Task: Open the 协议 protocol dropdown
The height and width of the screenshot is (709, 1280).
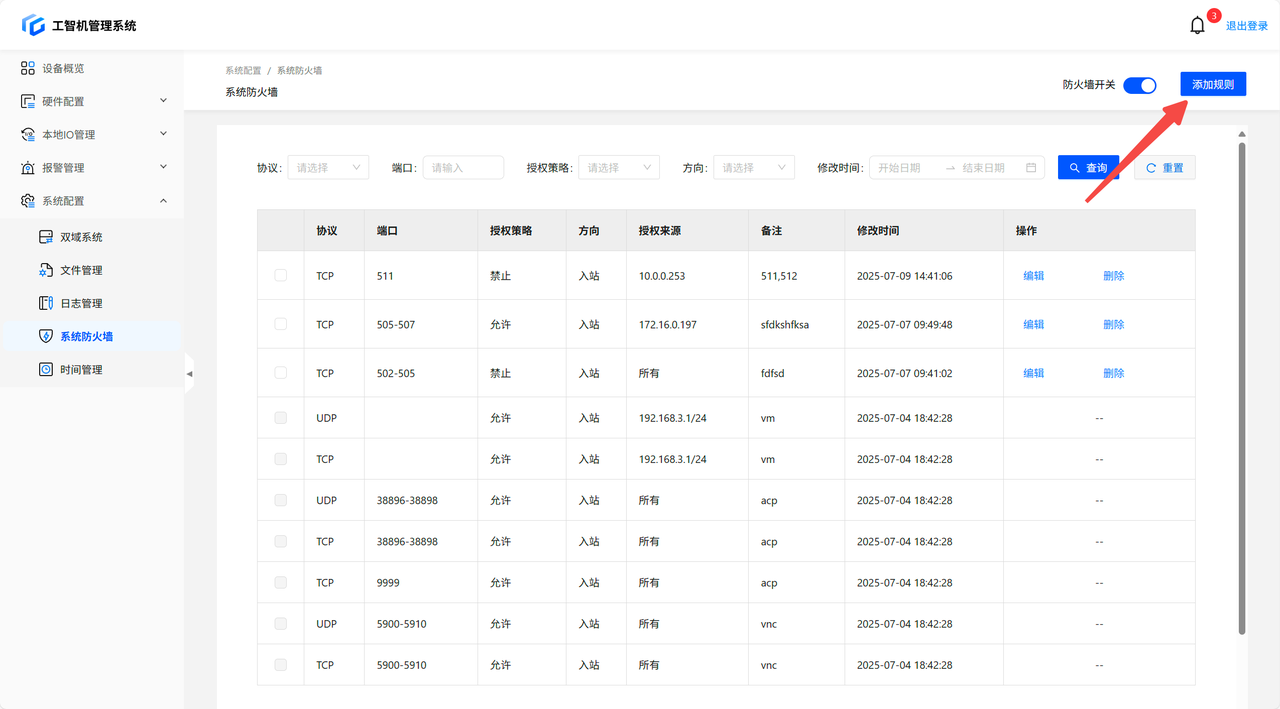Action: 328,168
